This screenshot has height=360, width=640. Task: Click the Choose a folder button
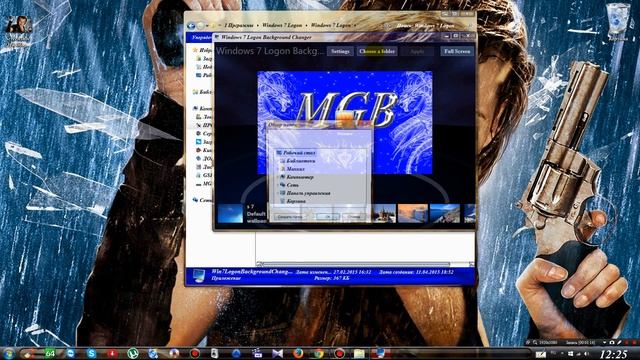pyautogui.click(x=377, y=51)
